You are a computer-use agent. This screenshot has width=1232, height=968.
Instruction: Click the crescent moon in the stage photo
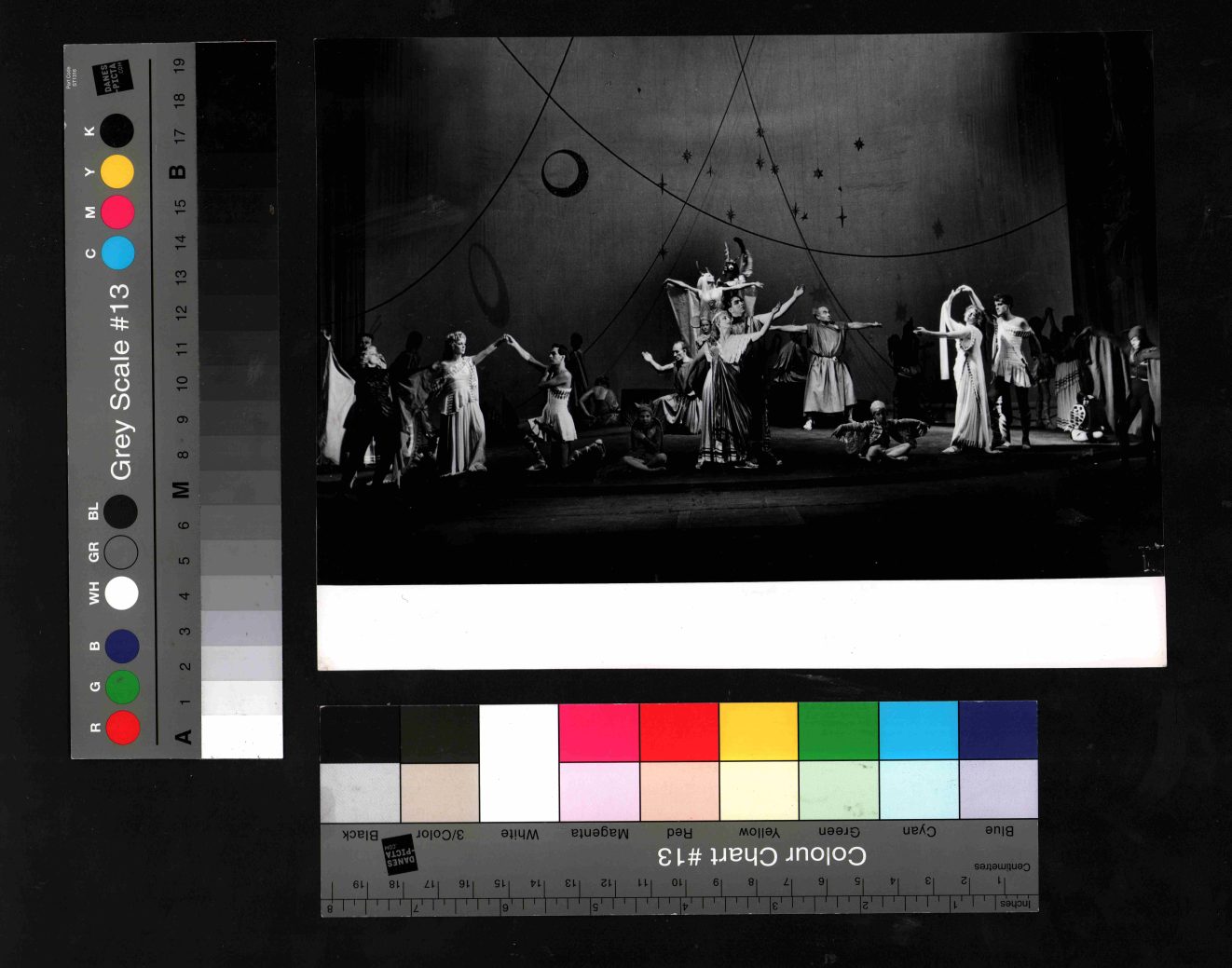565,173
